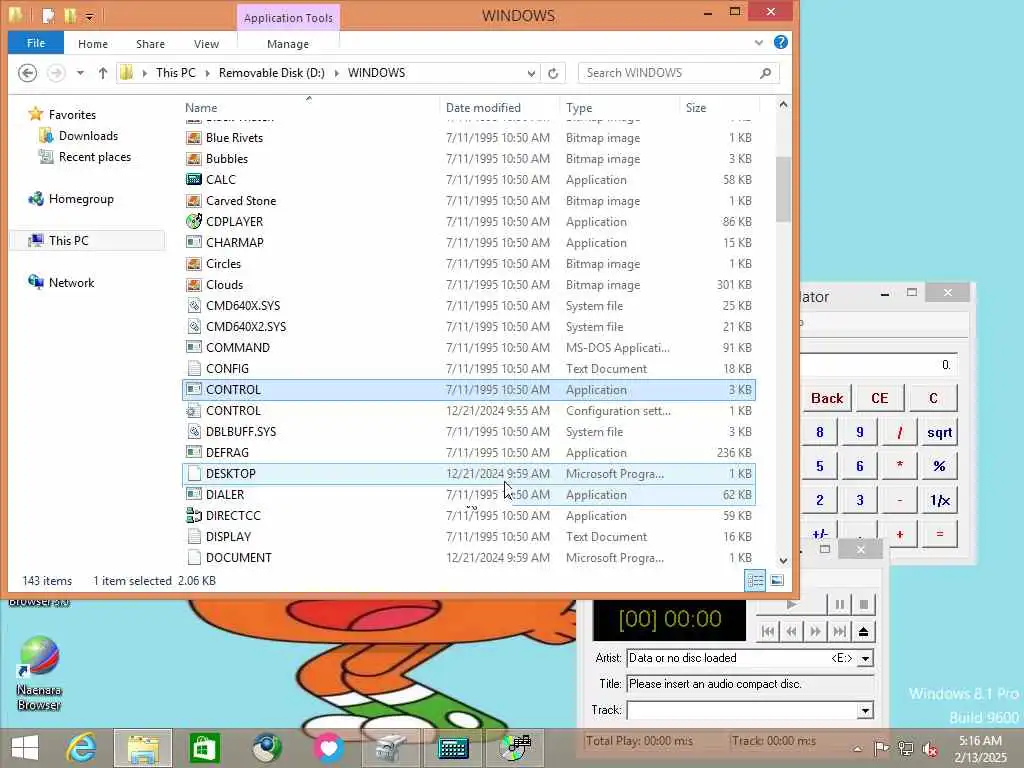The height and width of the screenshot is (768, 1024).
Task: Open the File menu tab
Action: coord(36,43)
